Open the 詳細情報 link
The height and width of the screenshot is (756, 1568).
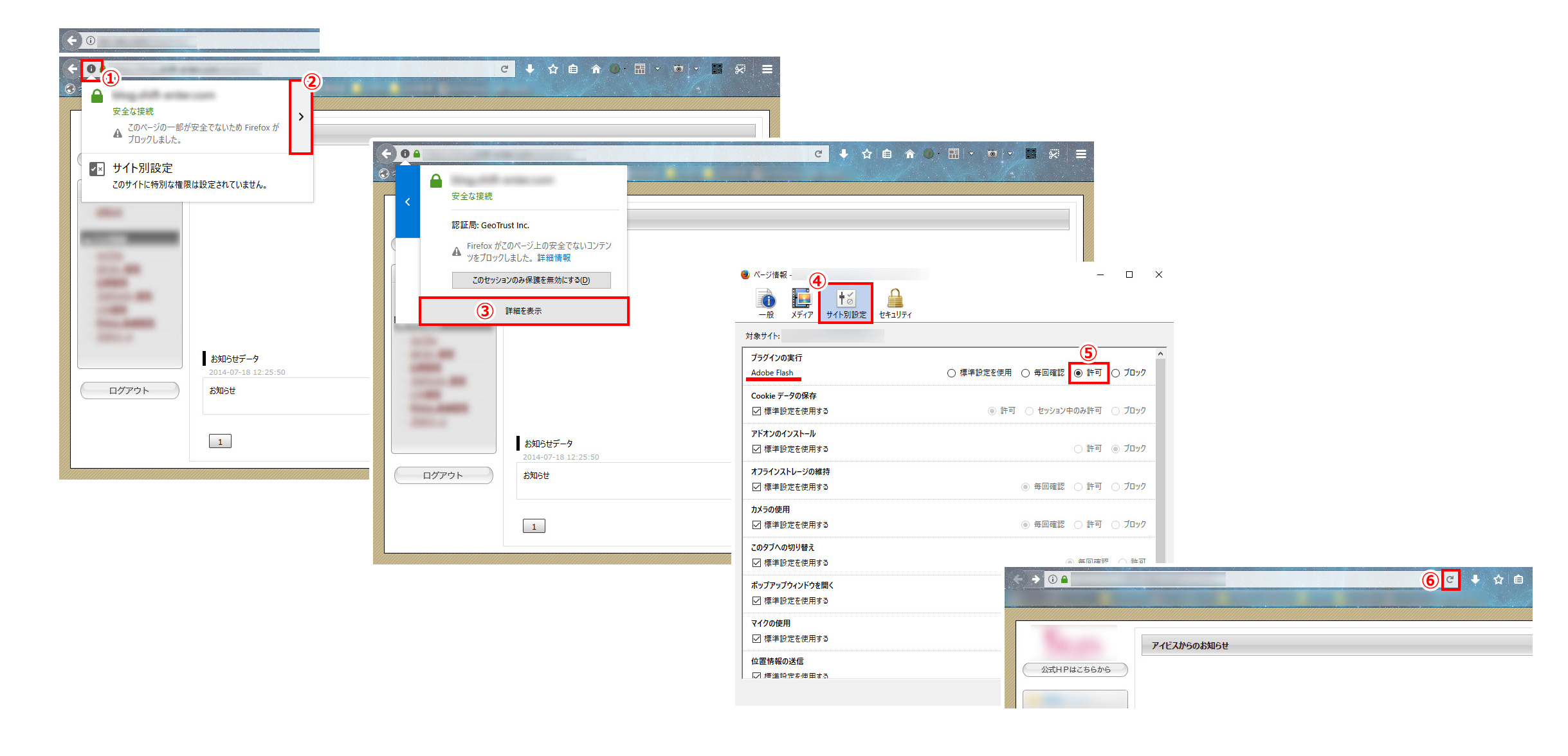point(554,258)
